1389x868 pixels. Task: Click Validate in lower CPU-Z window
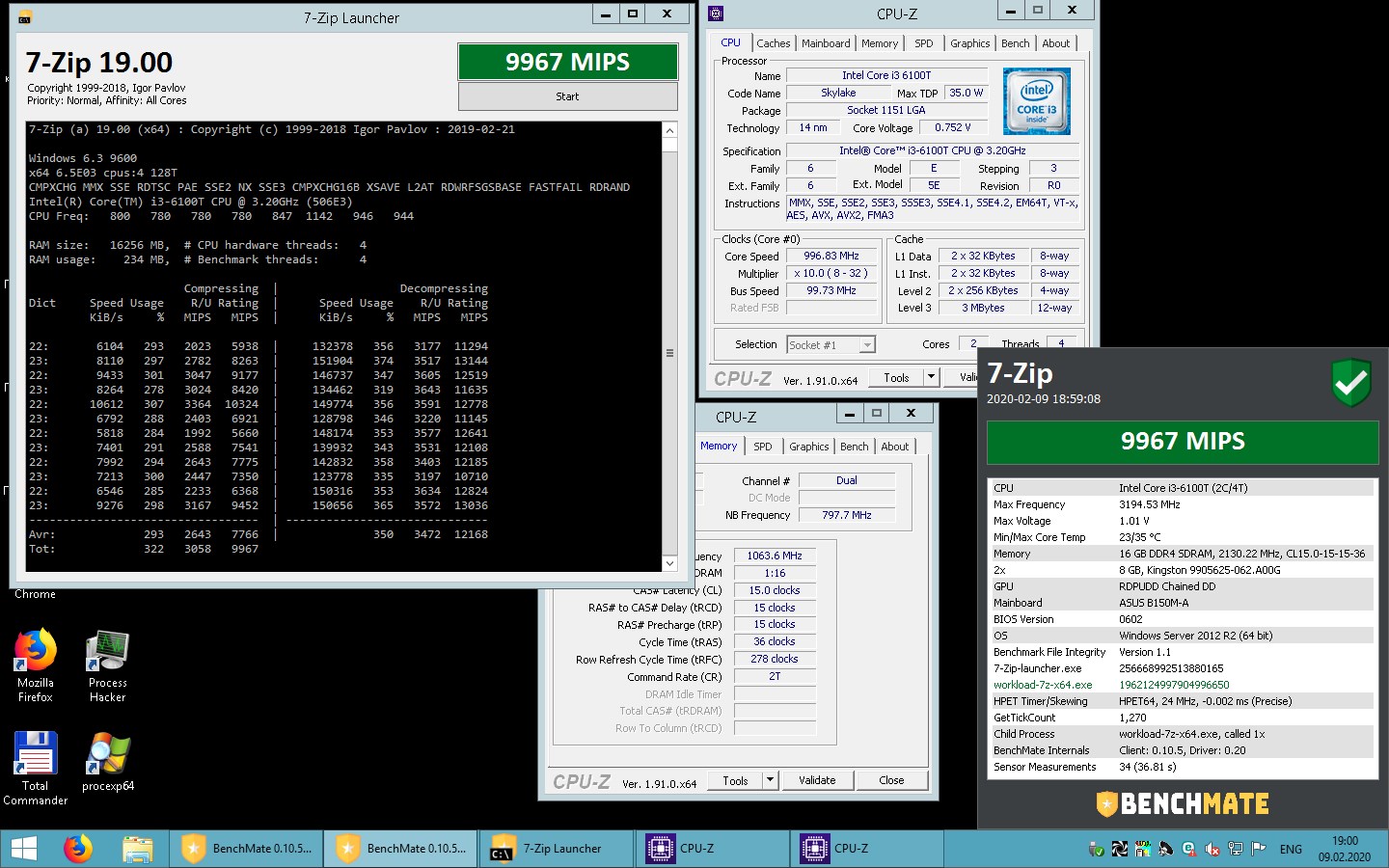tap(817, 780)
